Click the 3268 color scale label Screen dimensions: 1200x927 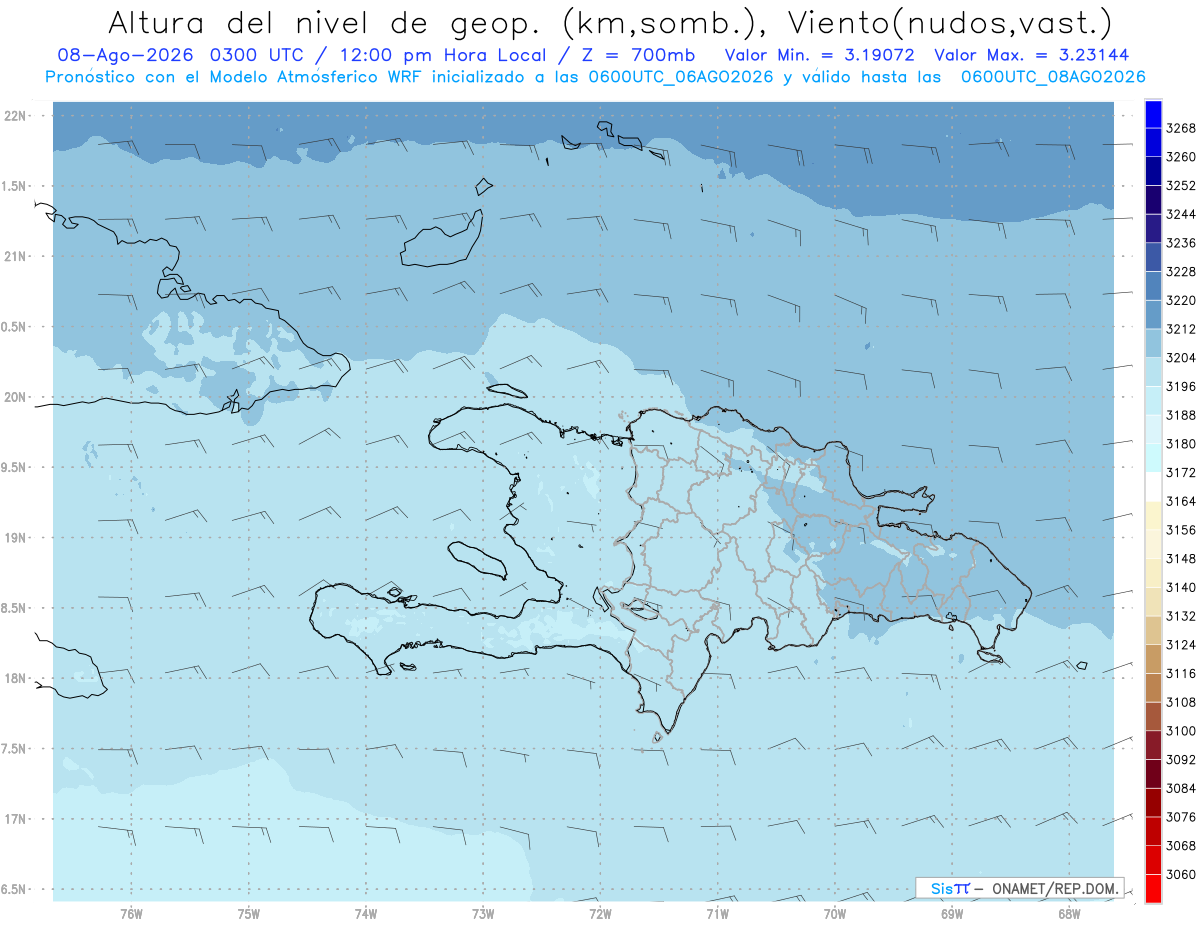pos(1181,128)
